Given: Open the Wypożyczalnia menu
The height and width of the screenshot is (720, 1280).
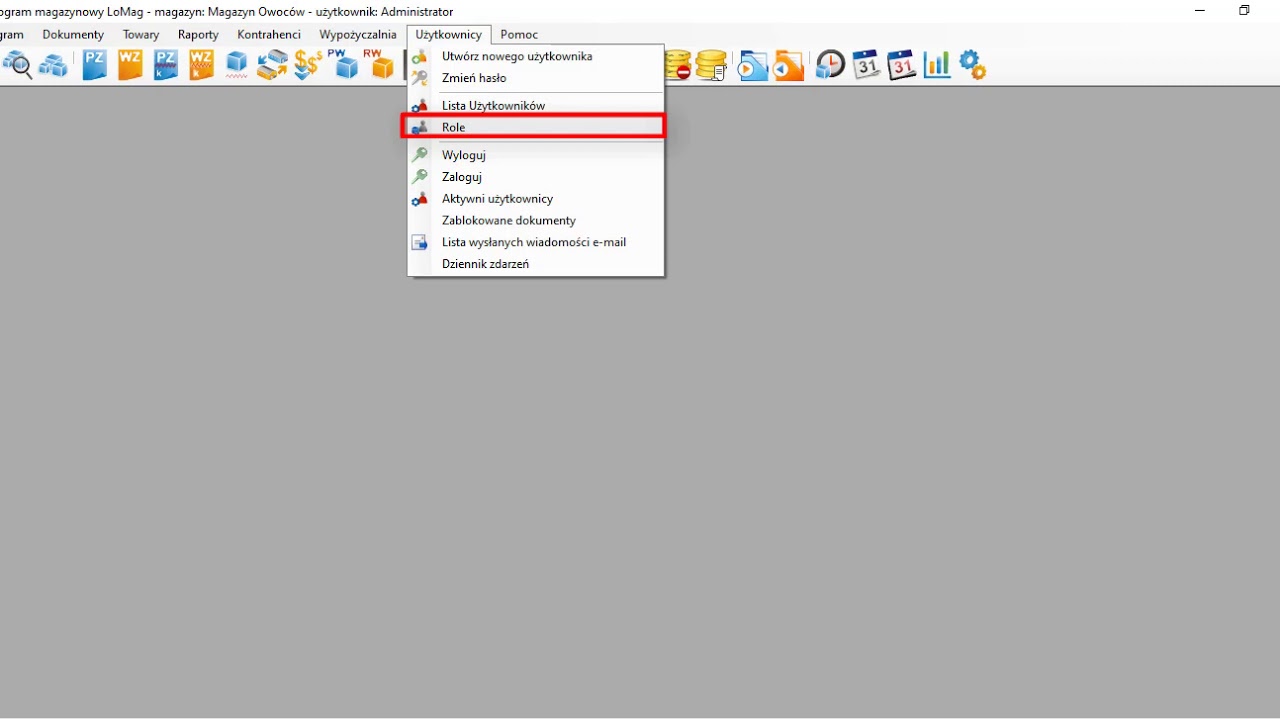Looking at the screenshot, I should [358, 34].
